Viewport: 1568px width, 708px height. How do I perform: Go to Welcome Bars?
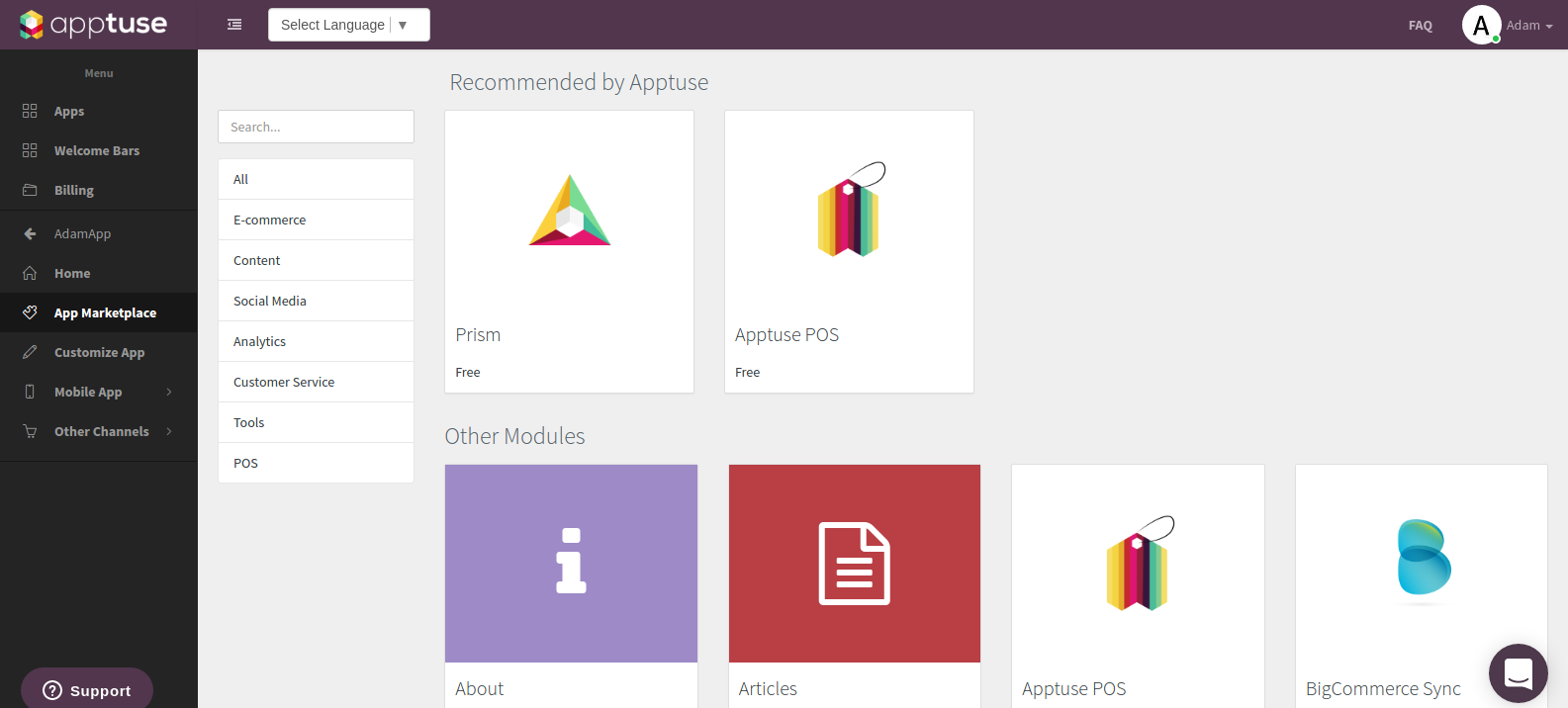pos(99,150)
